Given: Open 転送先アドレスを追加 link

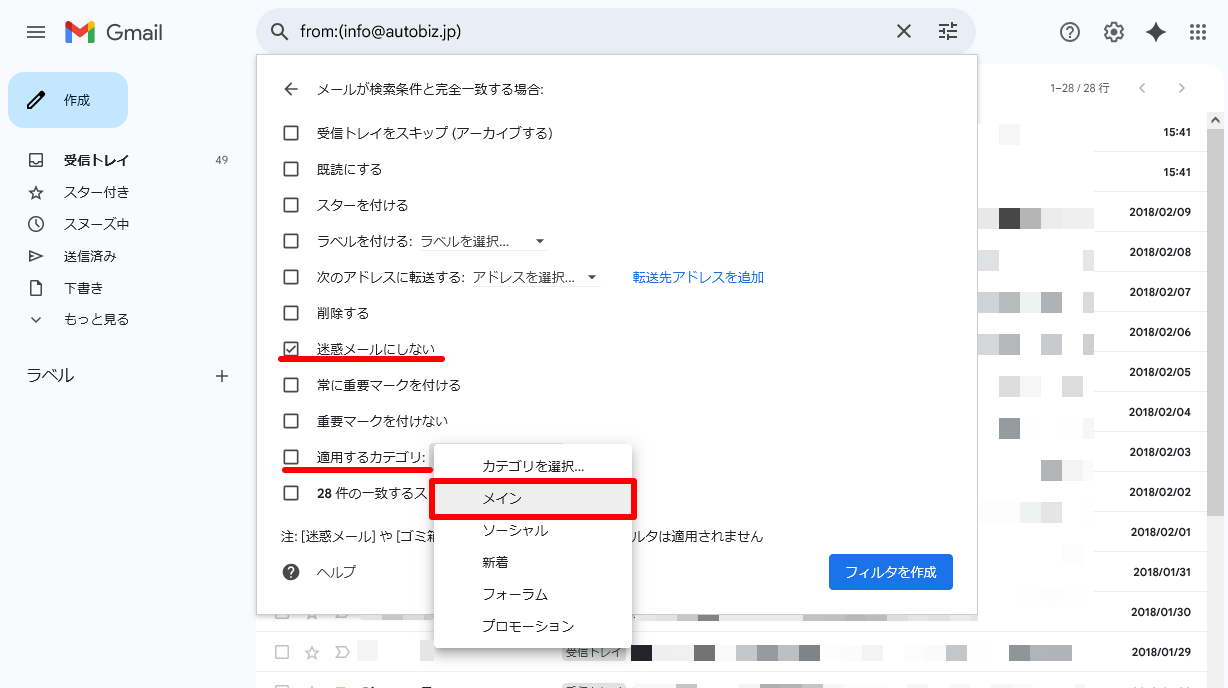Looking at the screenshot, I should (698, 277).
